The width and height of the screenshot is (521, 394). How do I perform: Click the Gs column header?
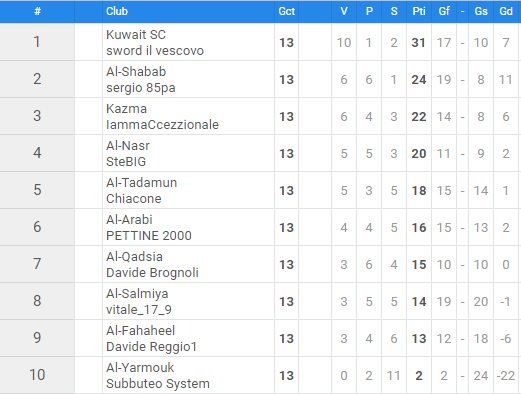[481, 11]
